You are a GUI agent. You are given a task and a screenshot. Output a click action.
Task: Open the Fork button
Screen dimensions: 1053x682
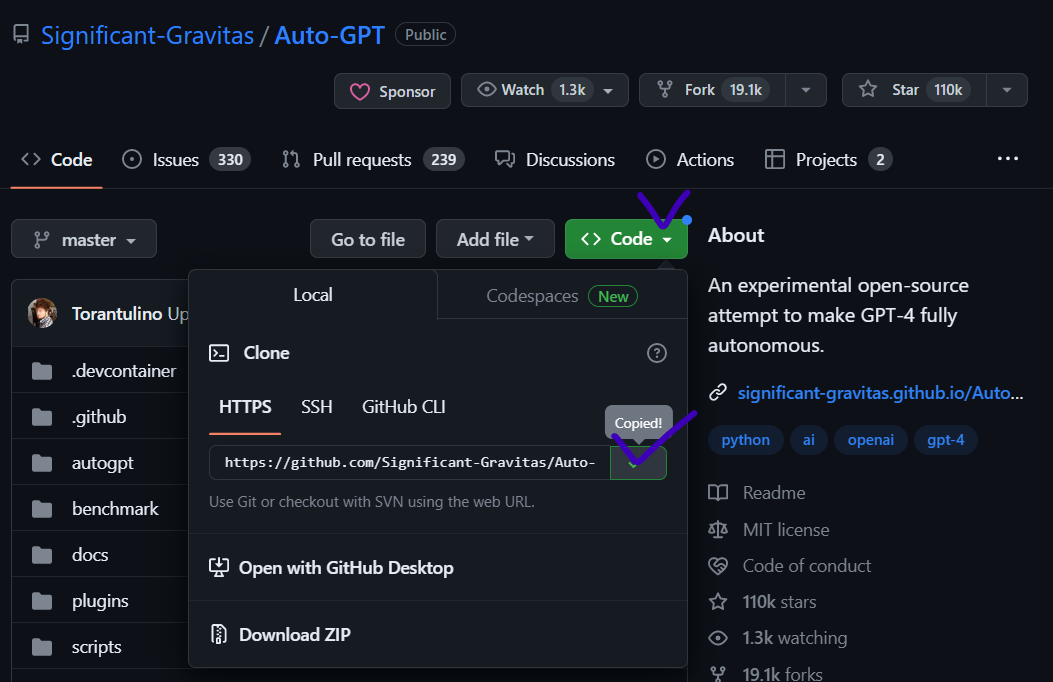[712, 90]
